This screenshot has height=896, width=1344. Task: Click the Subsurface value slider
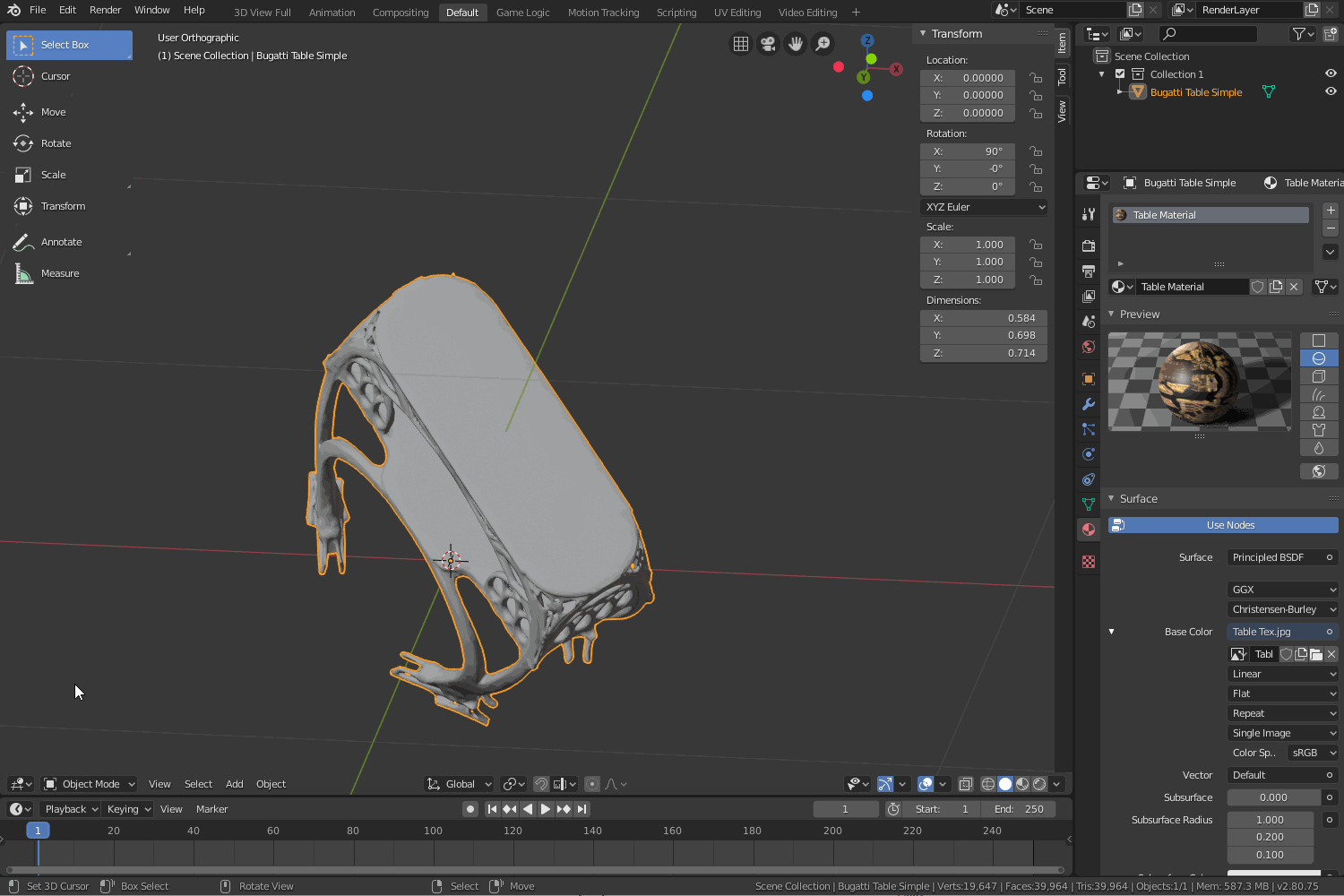1272,797
